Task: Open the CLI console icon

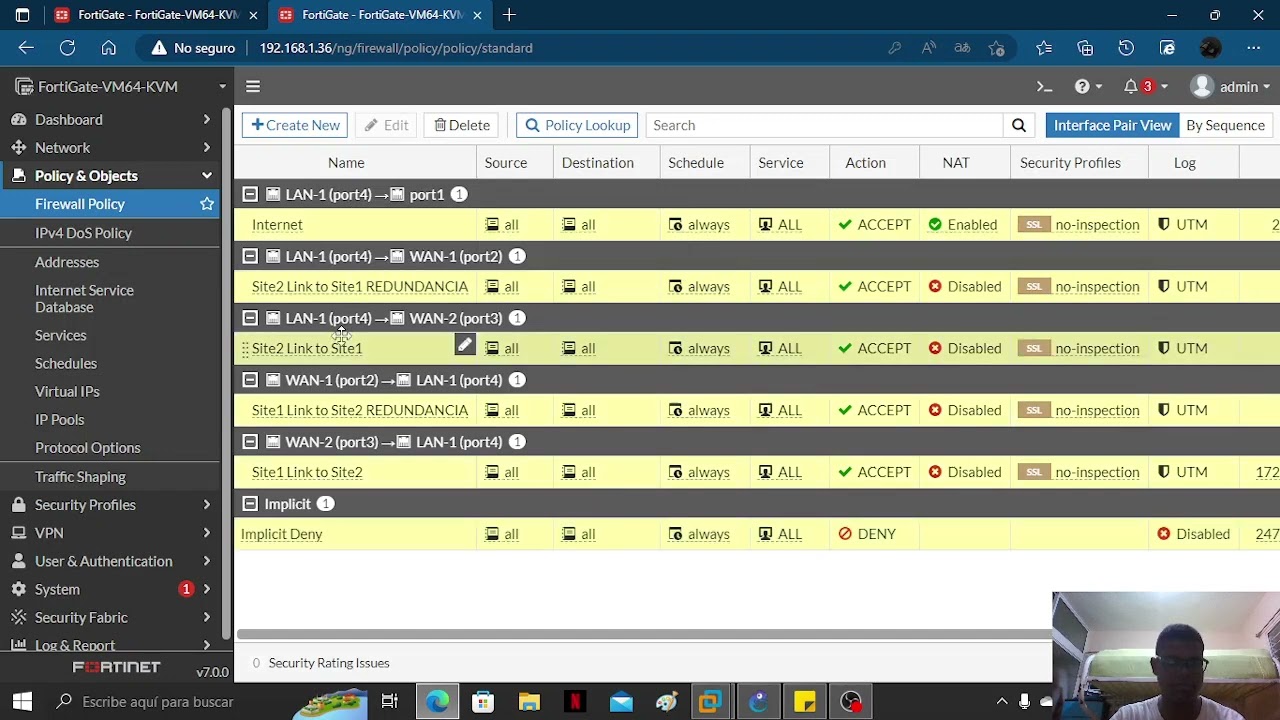Action: (1044, 87)
